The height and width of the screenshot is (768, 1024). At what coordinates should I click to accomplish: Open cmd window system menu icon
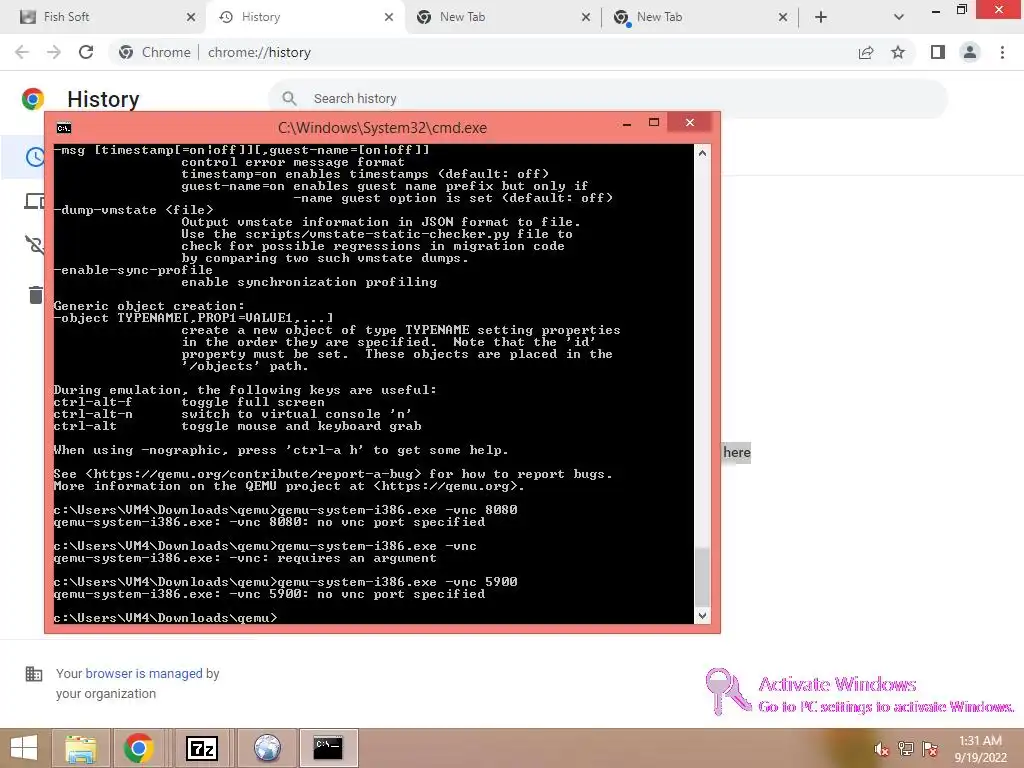pyautogui.click(x=63, y=128)
